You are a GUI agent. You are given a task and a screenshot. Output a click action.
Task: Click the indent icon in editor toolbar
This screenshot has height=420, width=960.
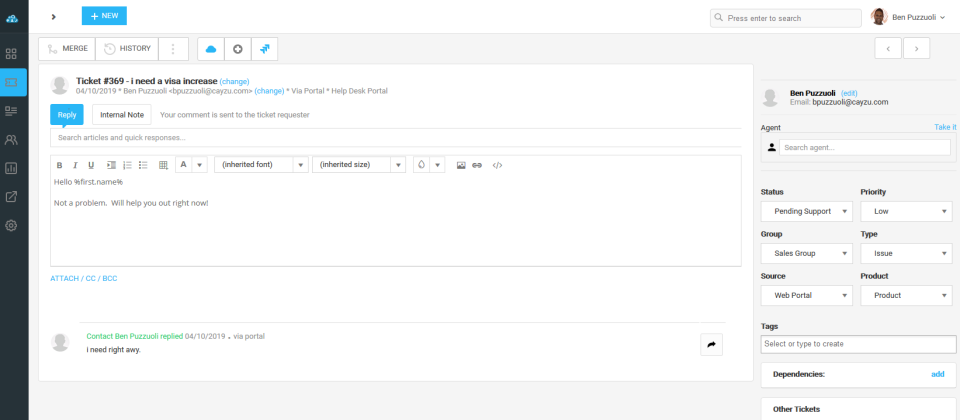pyautogui.click(x=111, y=165)
